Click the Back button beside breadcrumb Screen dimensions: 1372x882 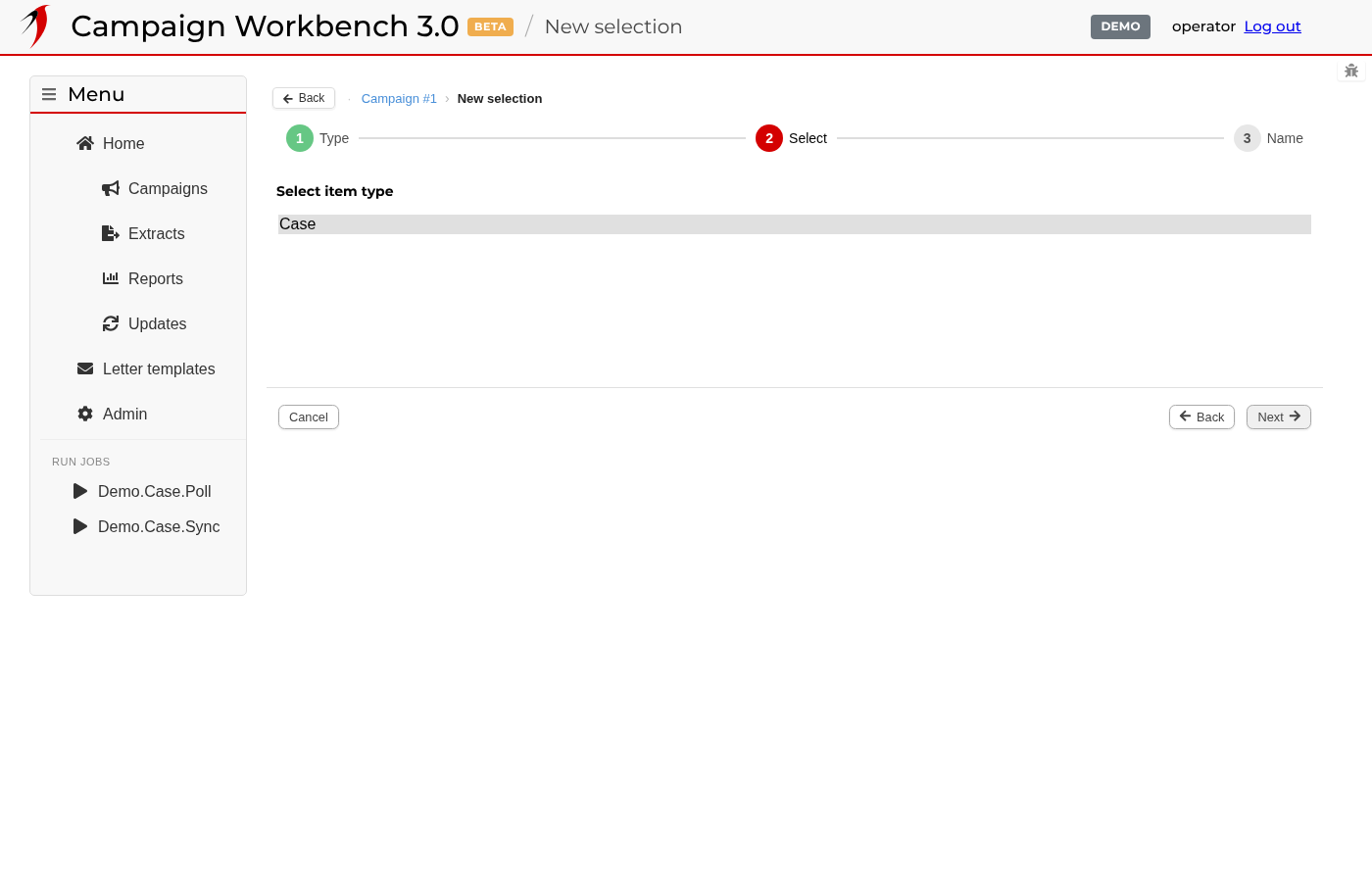(x=304, y=98)
